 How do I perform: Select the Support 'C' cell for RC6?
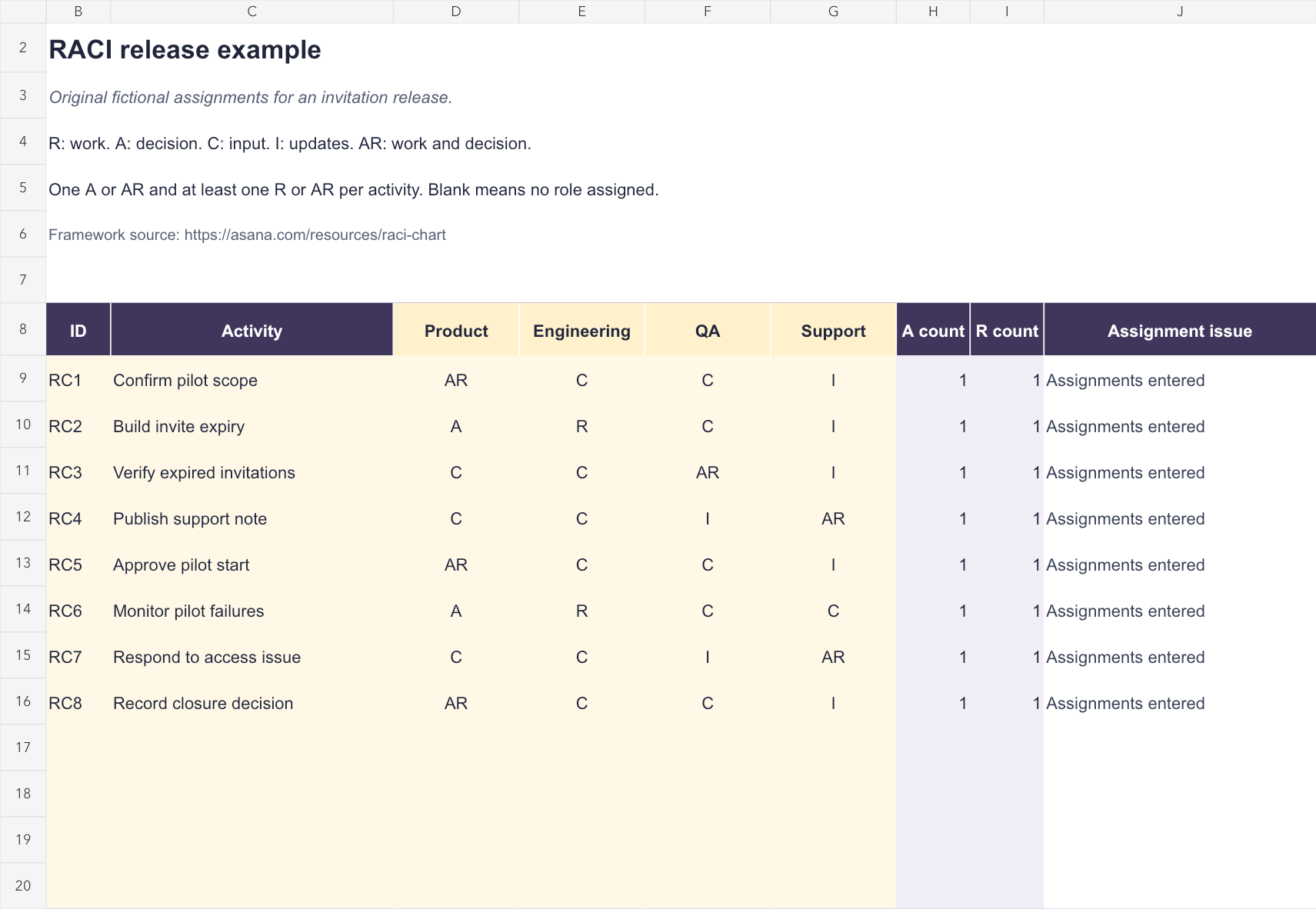(833, 611)
